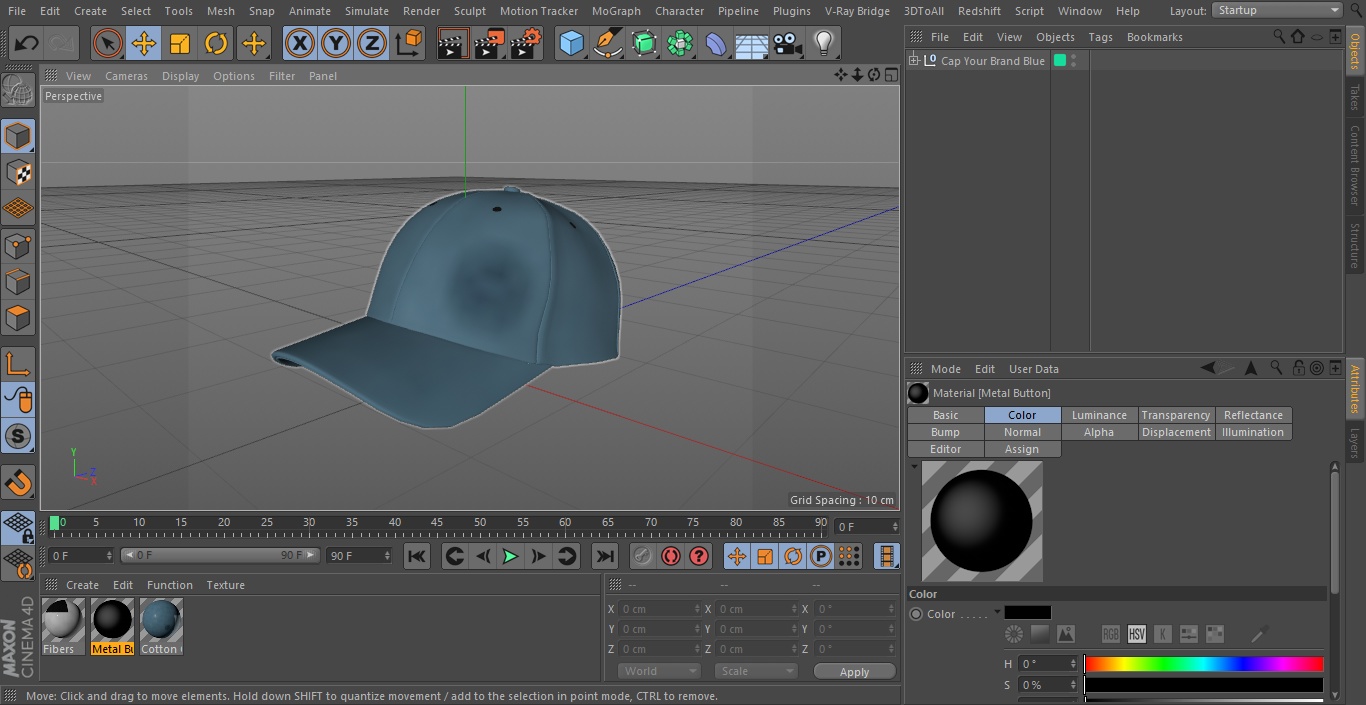Open the Scale mode dropdown
This screenshot has height=705, width=1366.
point(755,671)
